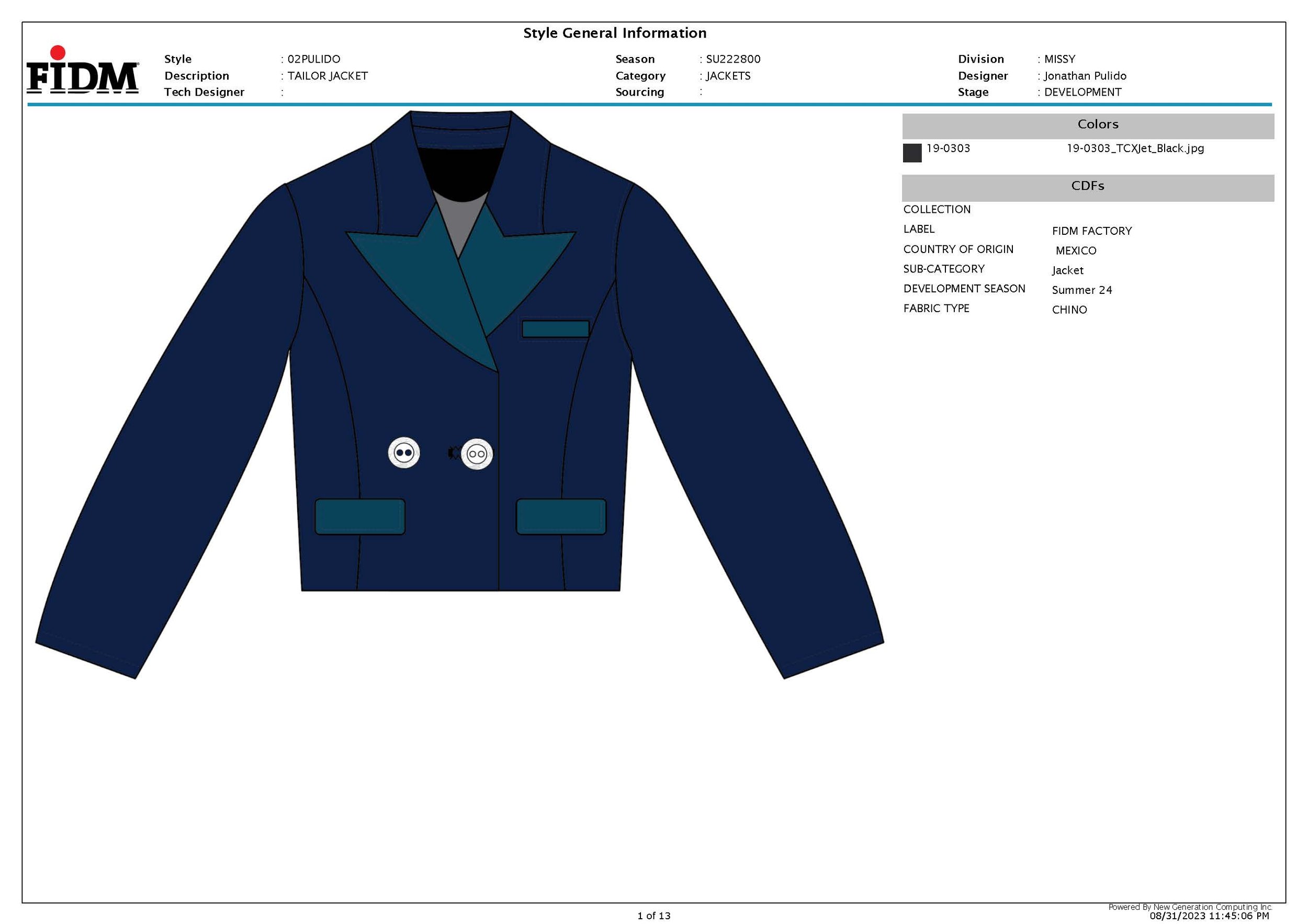Click the 1 of 13 page indicator
Viewport: 1308px width, 924px height.
[653, 916]
